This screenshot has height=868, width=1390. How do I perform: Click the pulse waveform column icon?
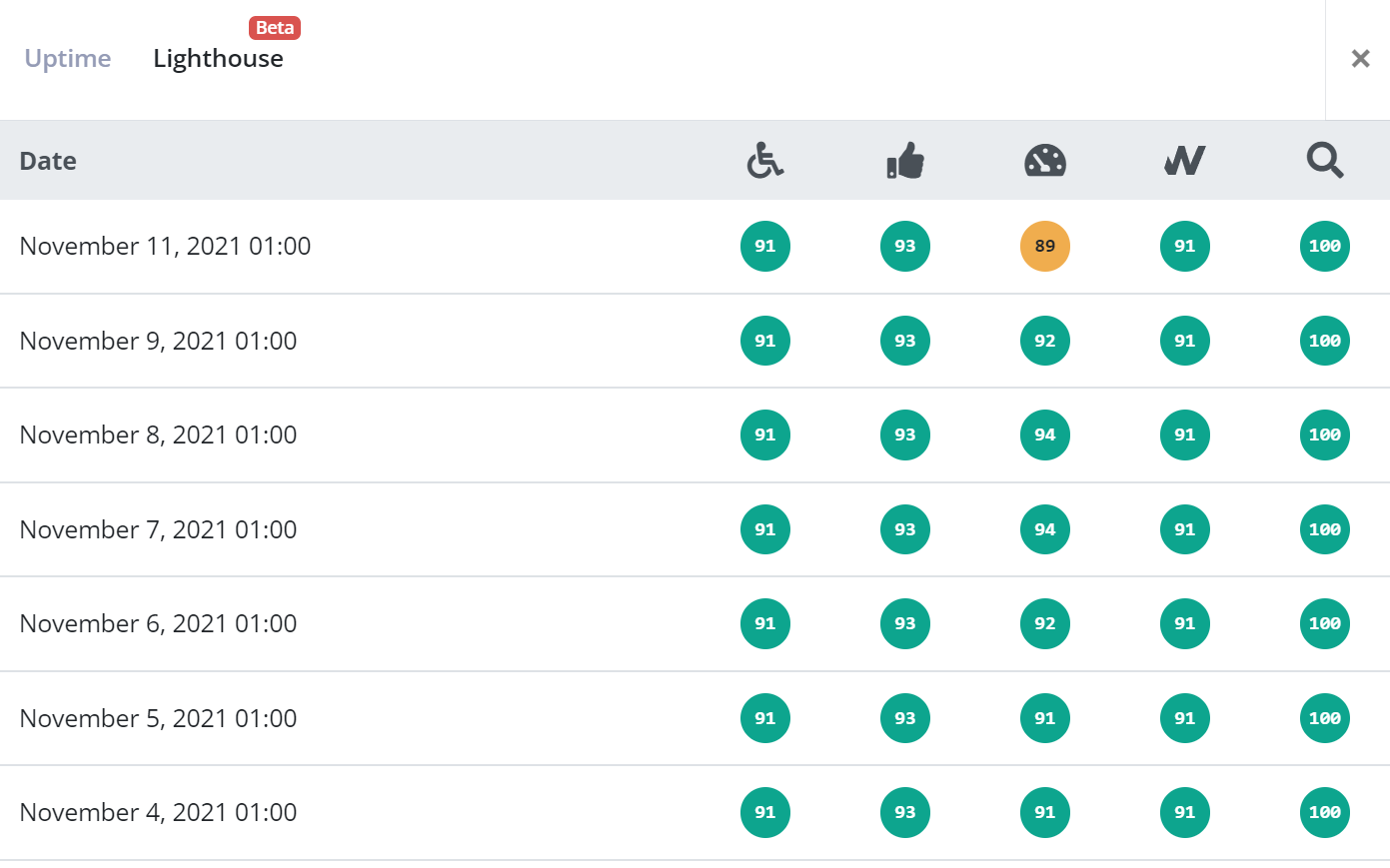click(1184, 160)
